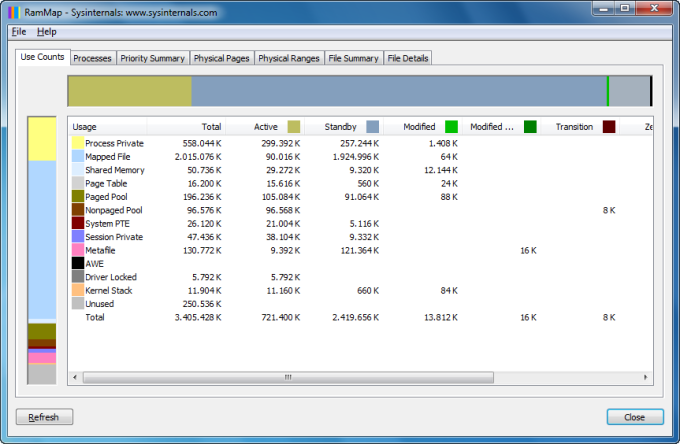Viewport: 680px width, 444px height.
Task: Click the Metafile standby value 121.364 K
Action: (x=360, y=250)
